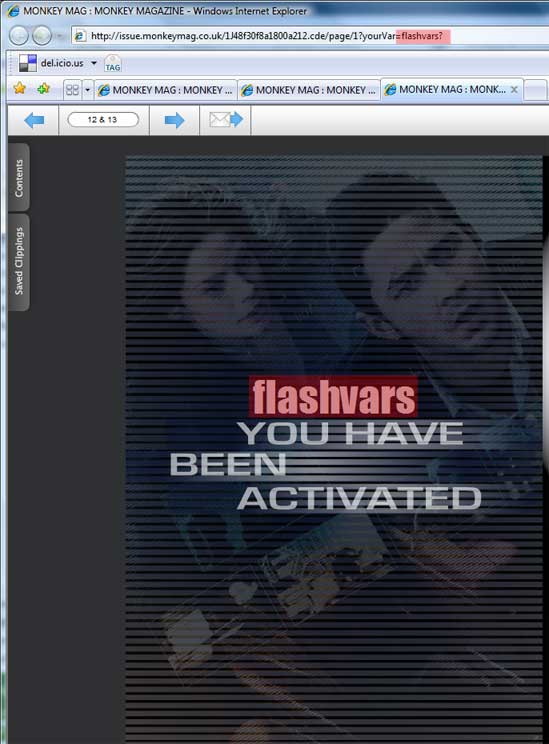This screenshot has width=549, height=744.
Task: Open the Saved Clippings side panel
Action: [19, 261]
